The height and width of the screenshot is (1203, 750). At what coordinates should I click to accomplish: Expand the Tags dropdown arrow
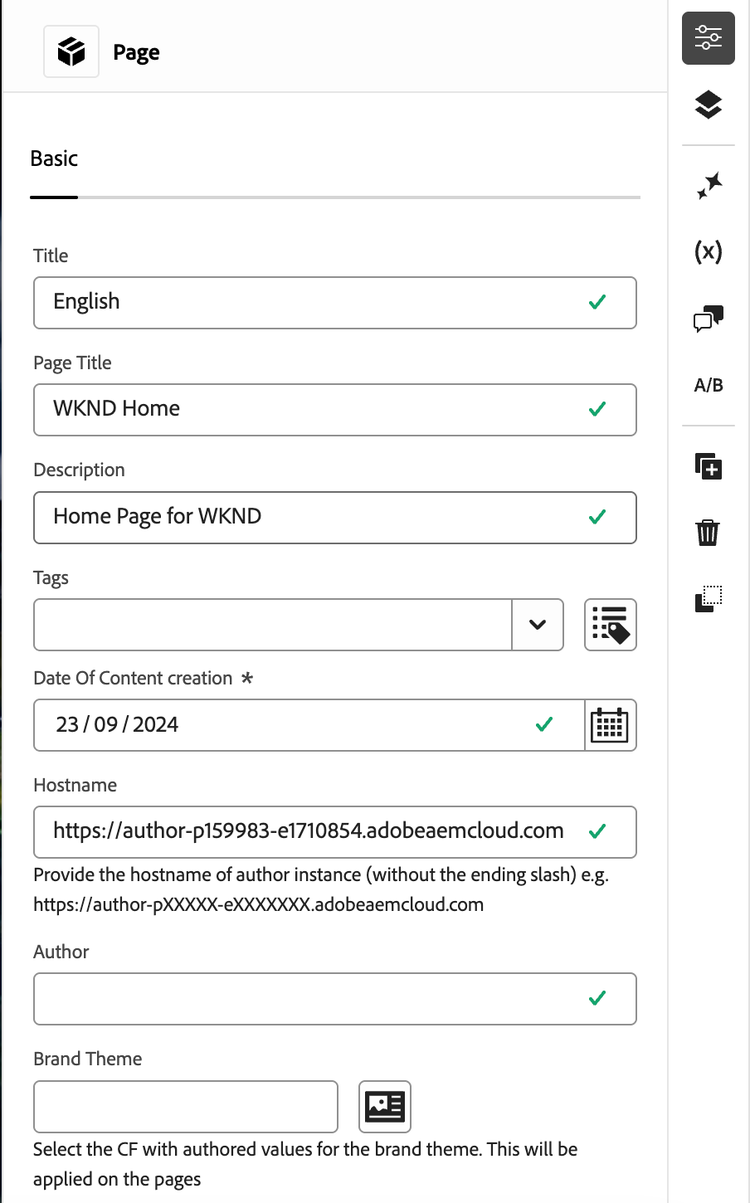click(537, 625)
